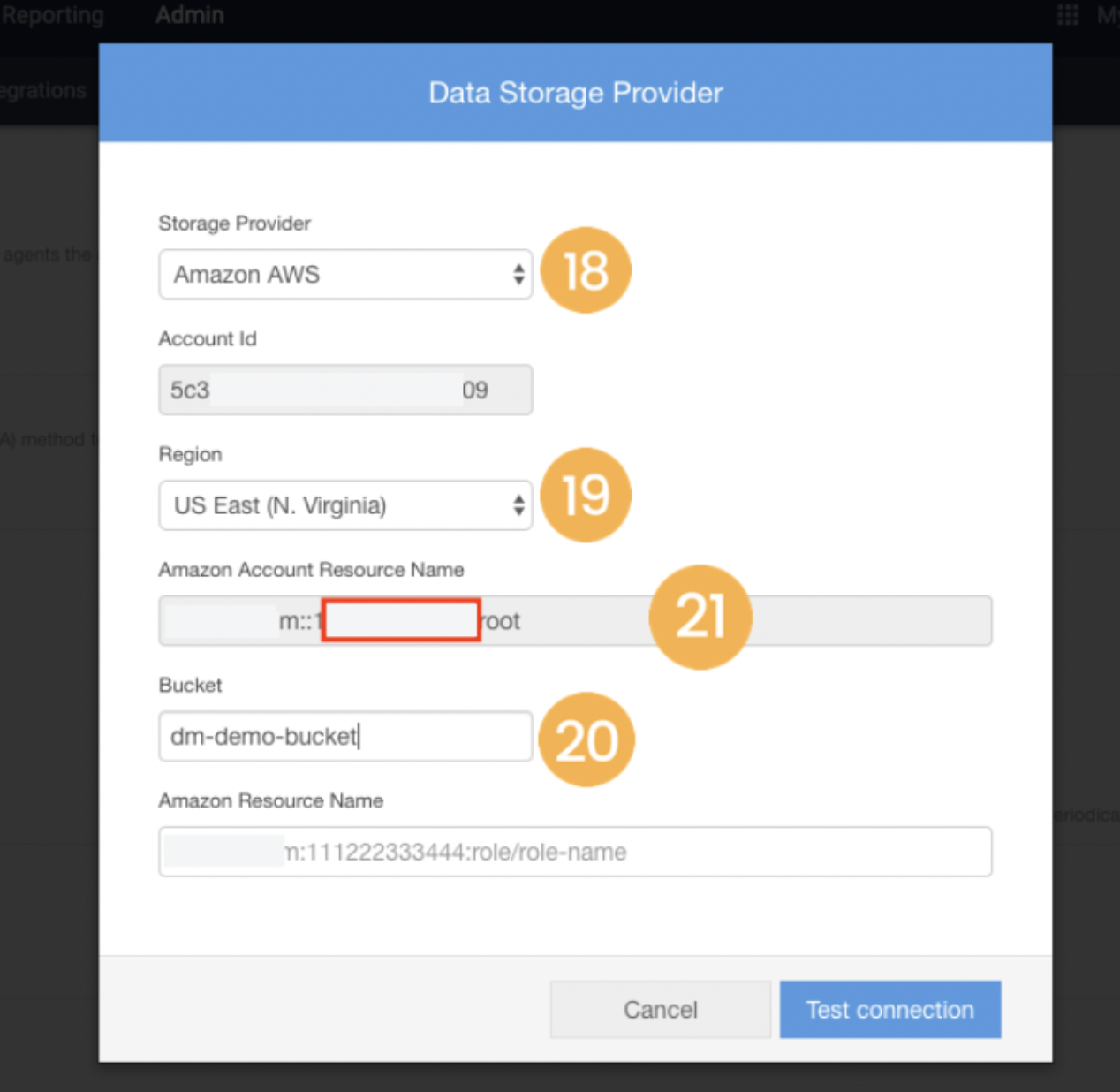Click the Test connection button
Image resolution: width=1120 pixels, height=1092 pixels.
[890, 1009]
